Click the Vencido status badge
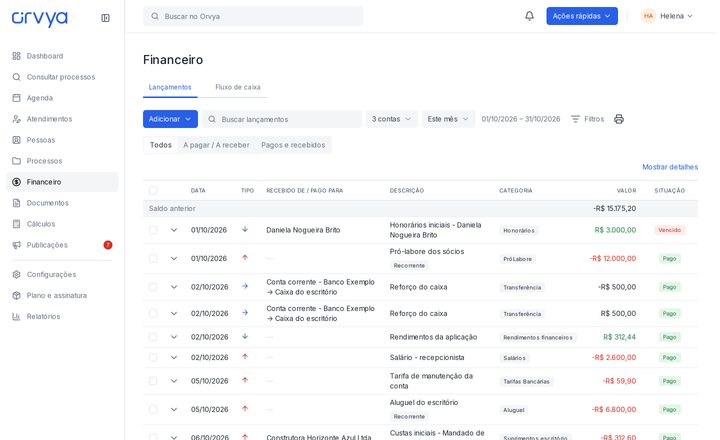Image resolution: width=720 pixels, height=440 pixels. click(669, 230)
